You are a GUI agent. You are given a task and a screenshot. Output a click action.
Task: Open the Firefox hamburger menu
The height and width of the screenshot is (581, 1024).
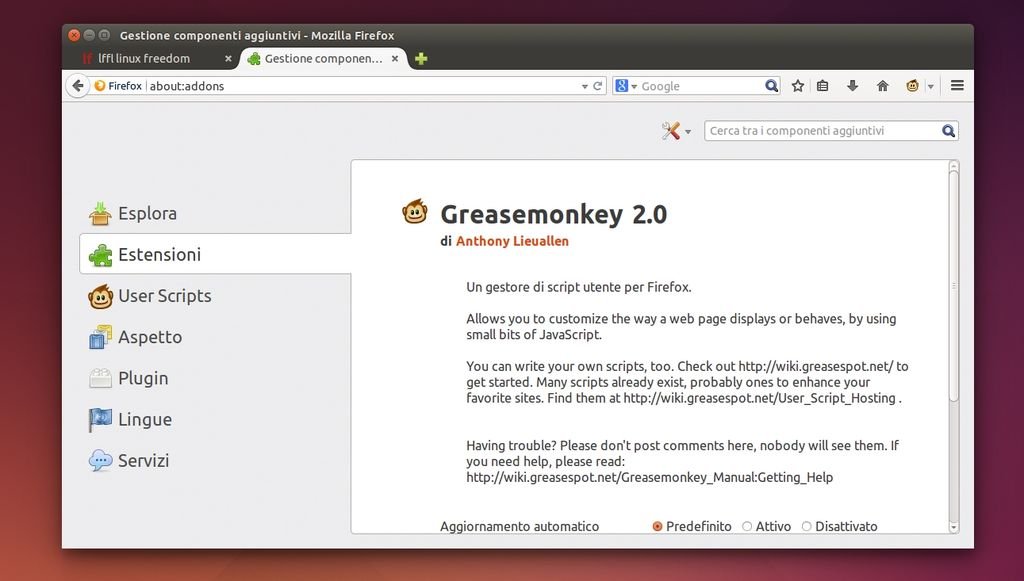(x=957, y=86)
